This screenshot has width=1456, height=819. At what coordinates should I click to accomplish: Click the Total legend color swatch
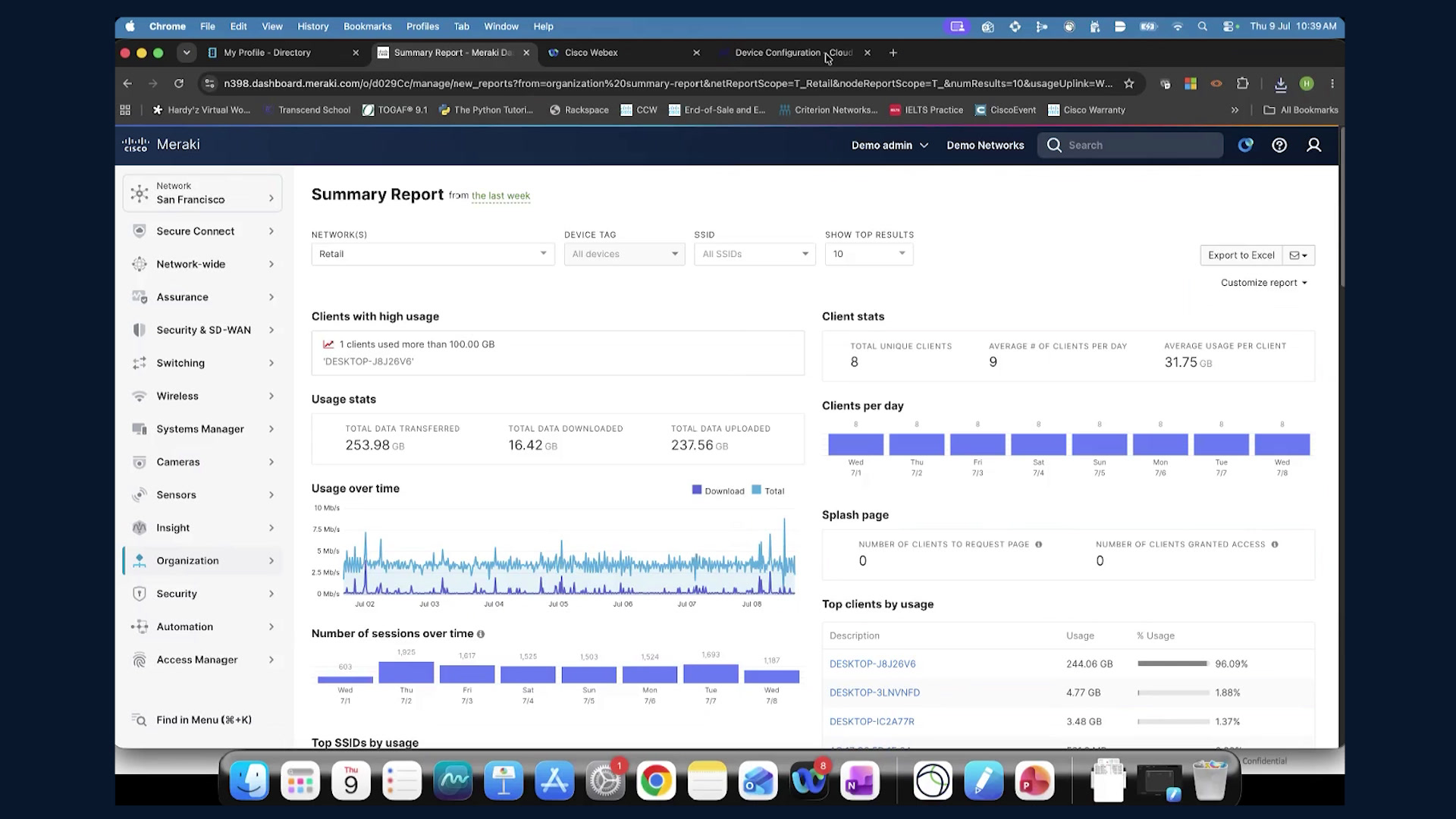756,490
